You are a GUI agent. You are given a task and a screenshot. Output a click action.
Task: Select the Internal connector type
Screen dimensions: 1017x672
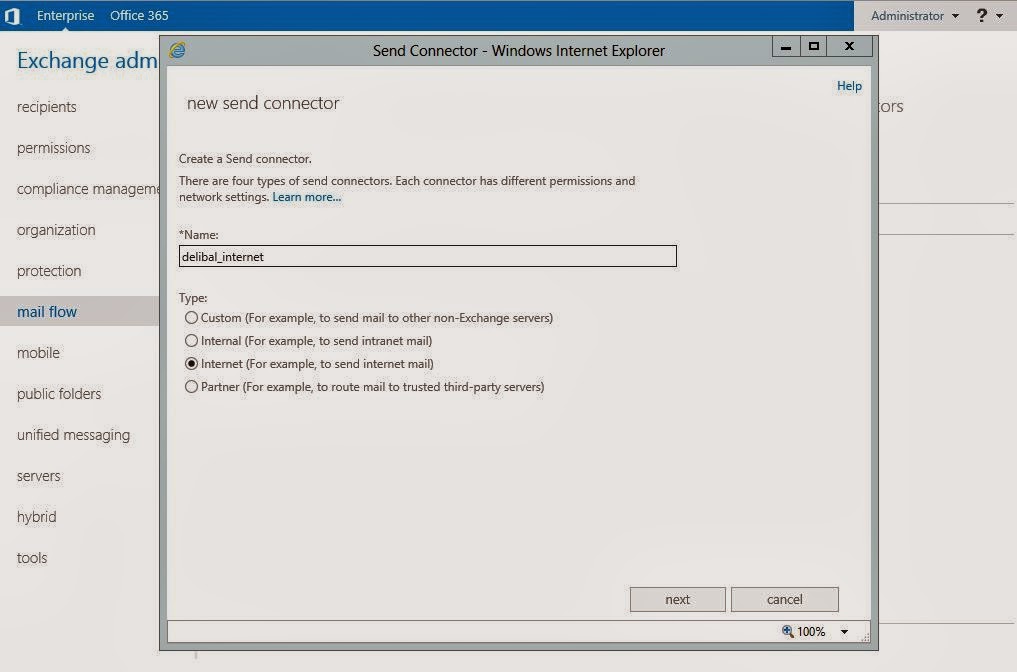tap(192, 341)
